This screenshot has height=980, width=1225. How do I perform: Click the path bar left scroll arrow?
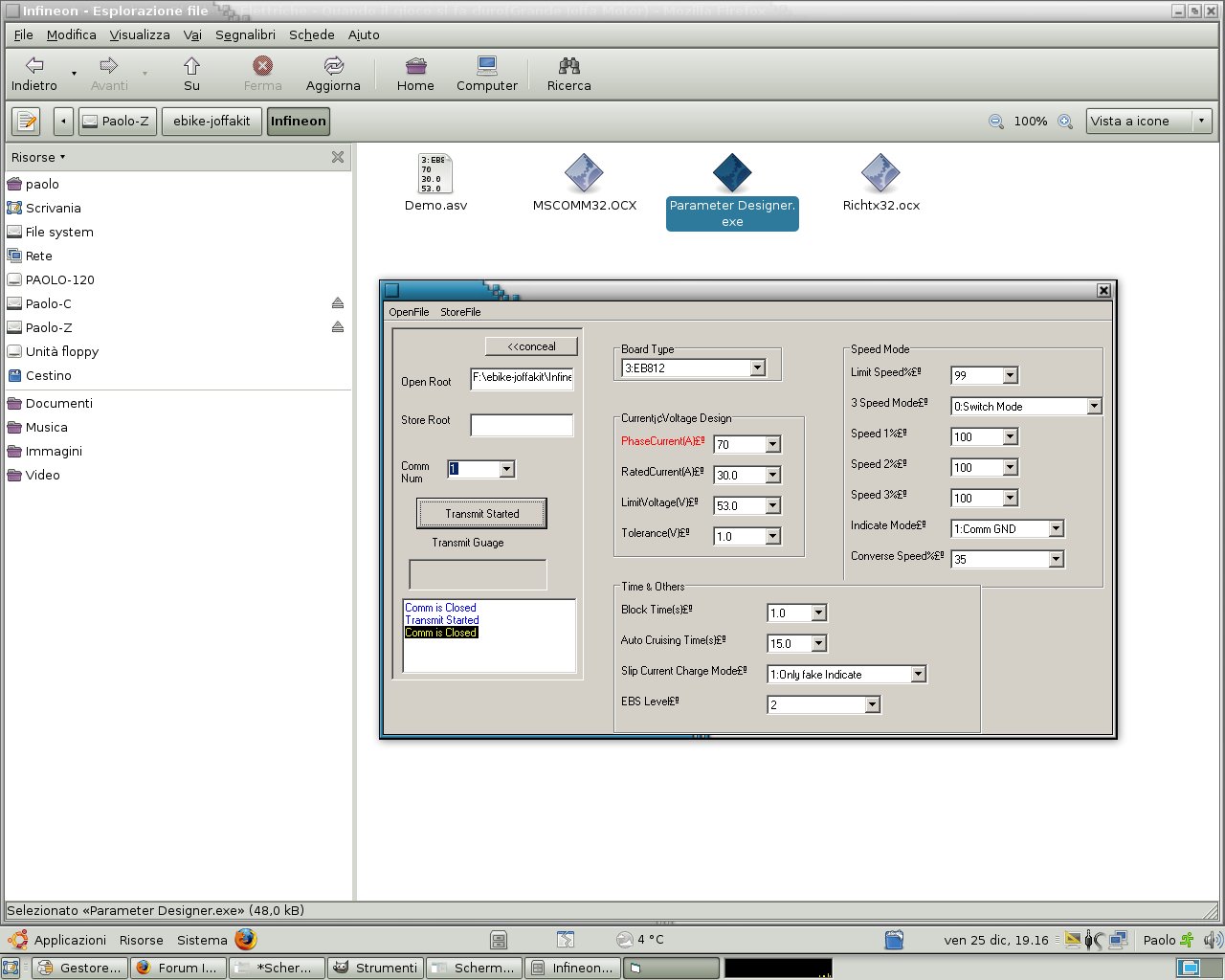pos(63,122)
